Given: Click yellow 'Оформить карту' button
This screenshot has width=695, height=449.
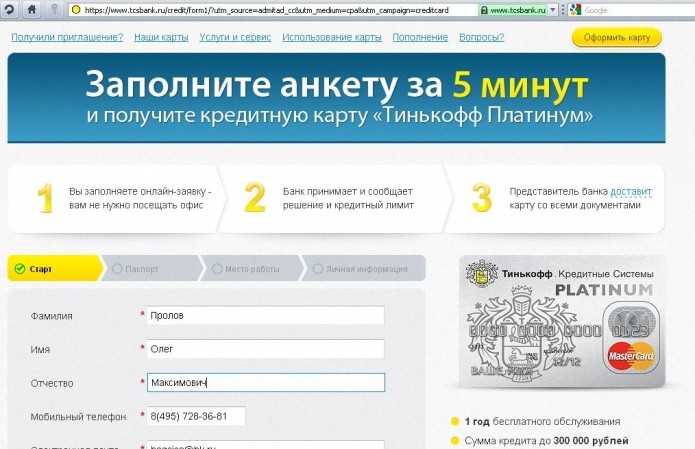Looking at the screenshot, I should tap(617, 38).
